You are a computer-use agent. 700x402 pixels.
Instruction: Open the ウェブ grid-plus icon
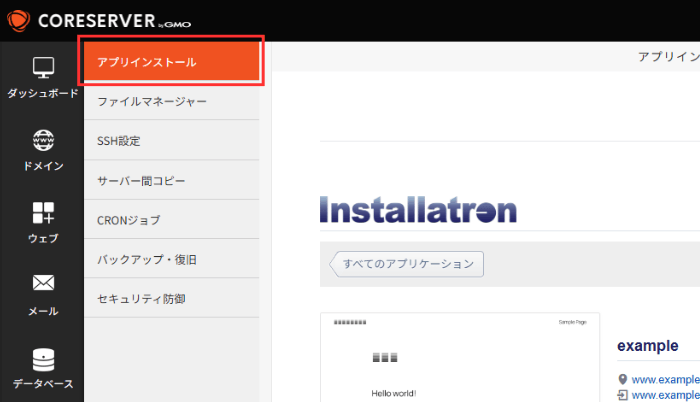pos(43,213)
